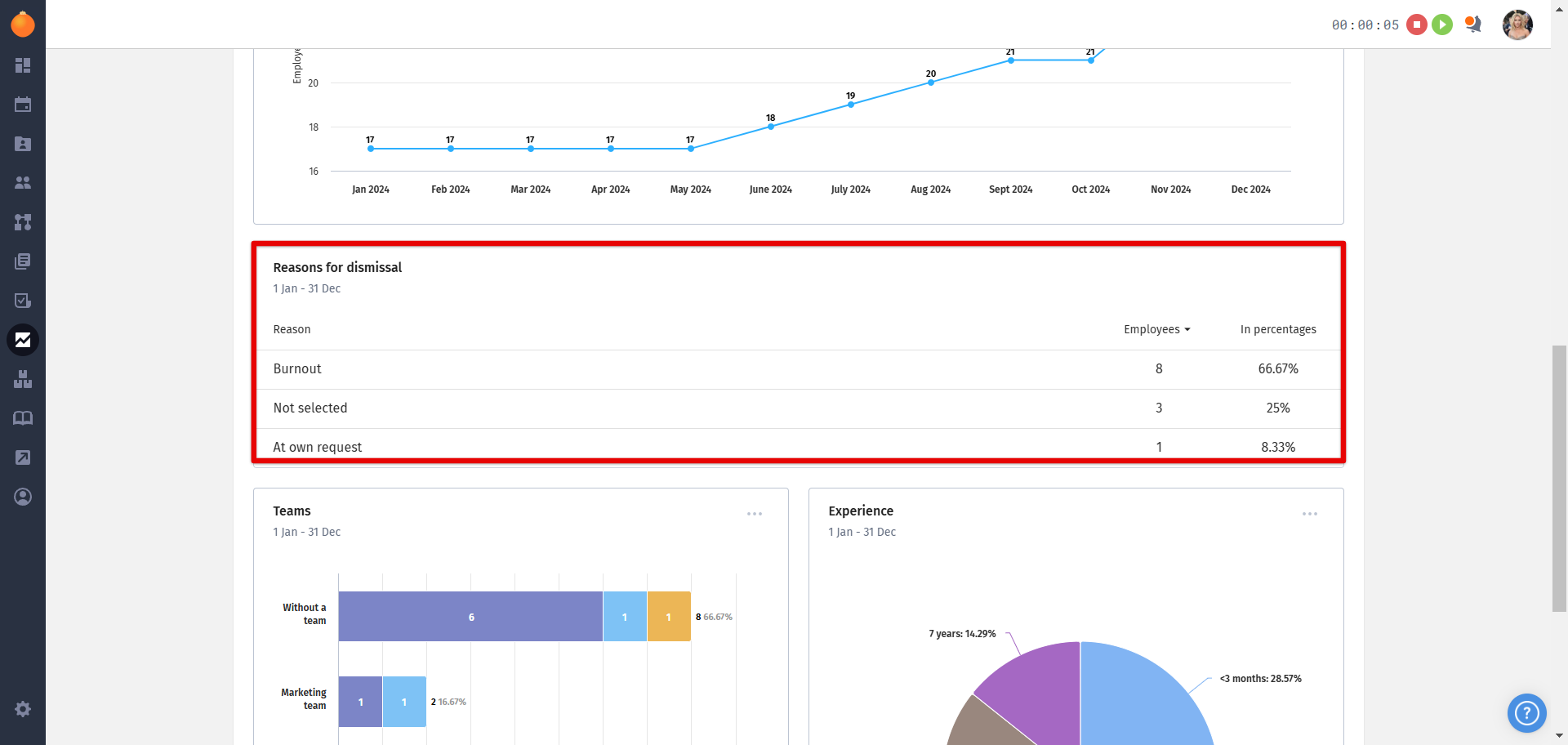The image size is (1568, 745).
Task: Click purple bar segment 6 in Without a team
Action: (x=470, y=617)
